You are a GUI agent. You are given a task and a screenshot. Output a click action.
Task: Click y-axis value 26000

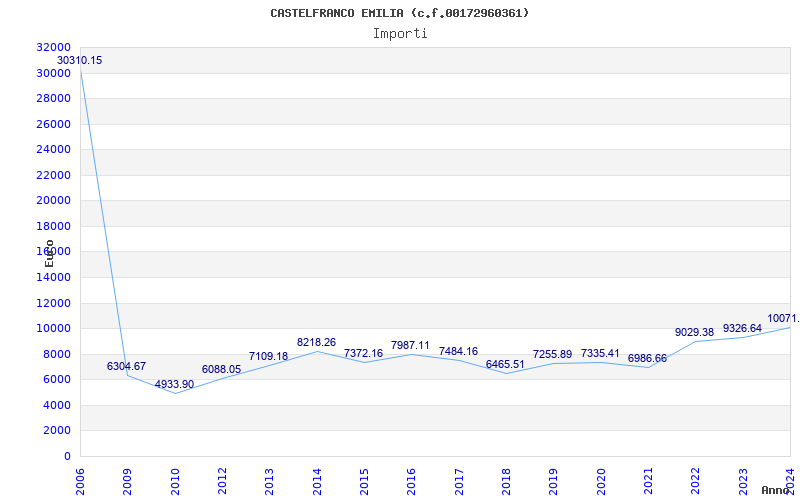tap(54, 124)
